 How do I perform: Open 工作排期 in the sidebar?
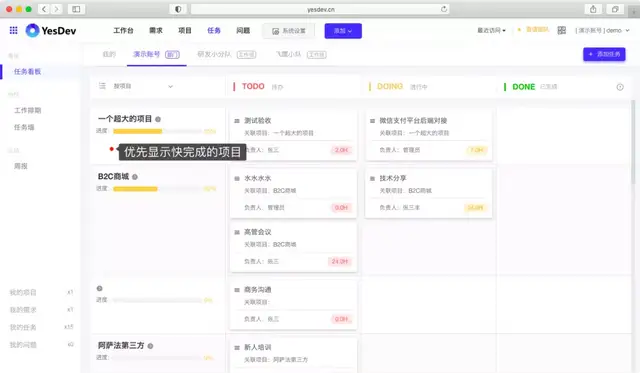[27, 111]
